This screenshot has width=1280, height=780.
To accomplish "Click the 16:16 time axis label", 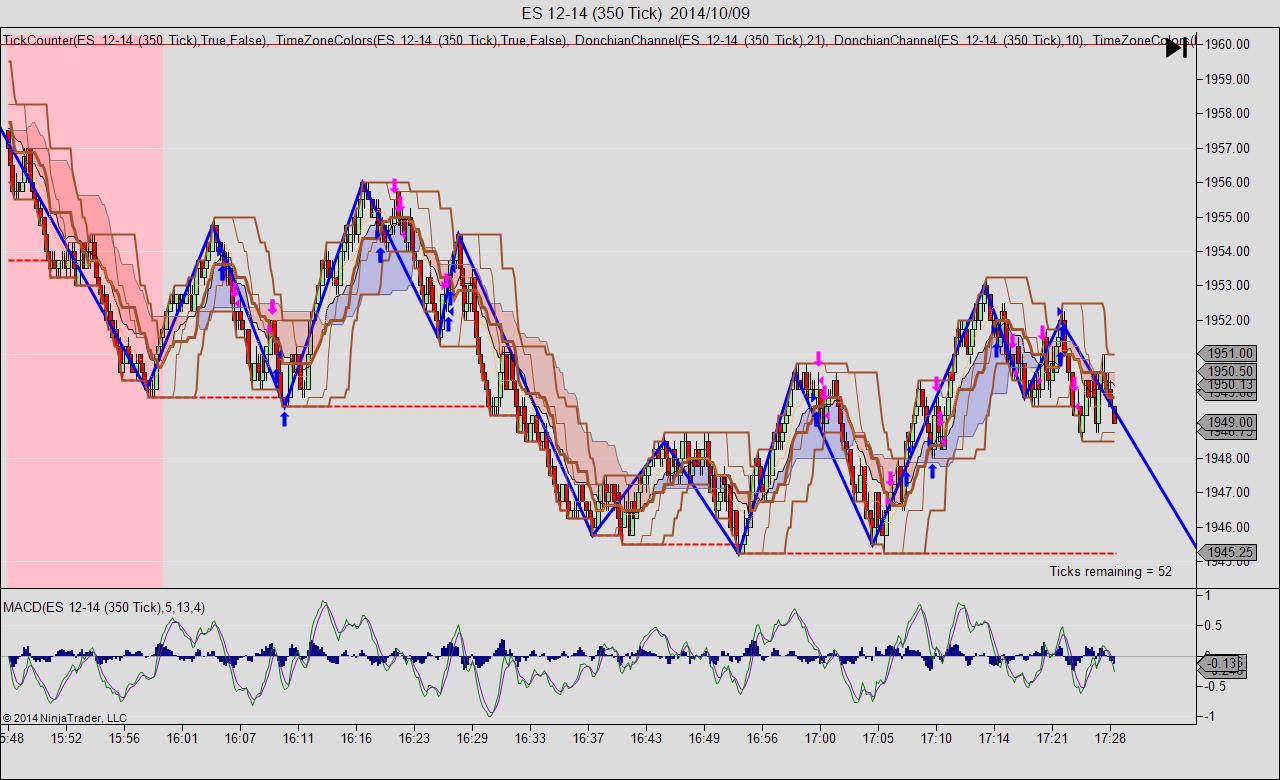I will coord(356,738).
